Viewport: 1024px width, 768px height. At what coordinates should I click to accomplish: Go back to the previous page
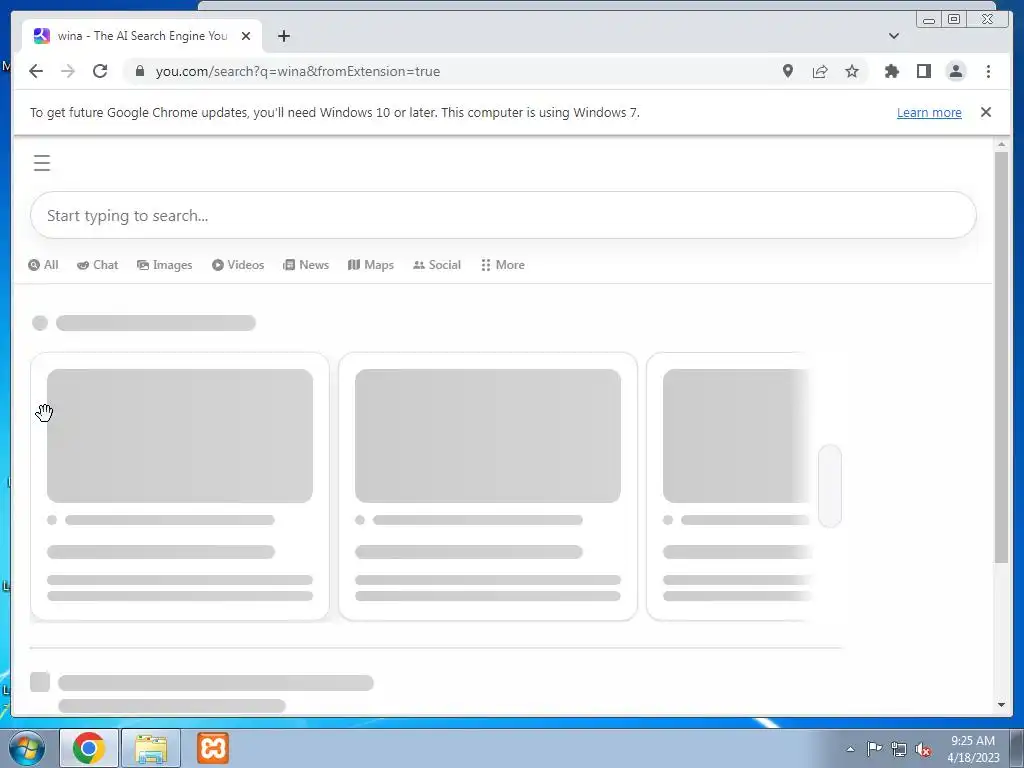coord(36,71)
